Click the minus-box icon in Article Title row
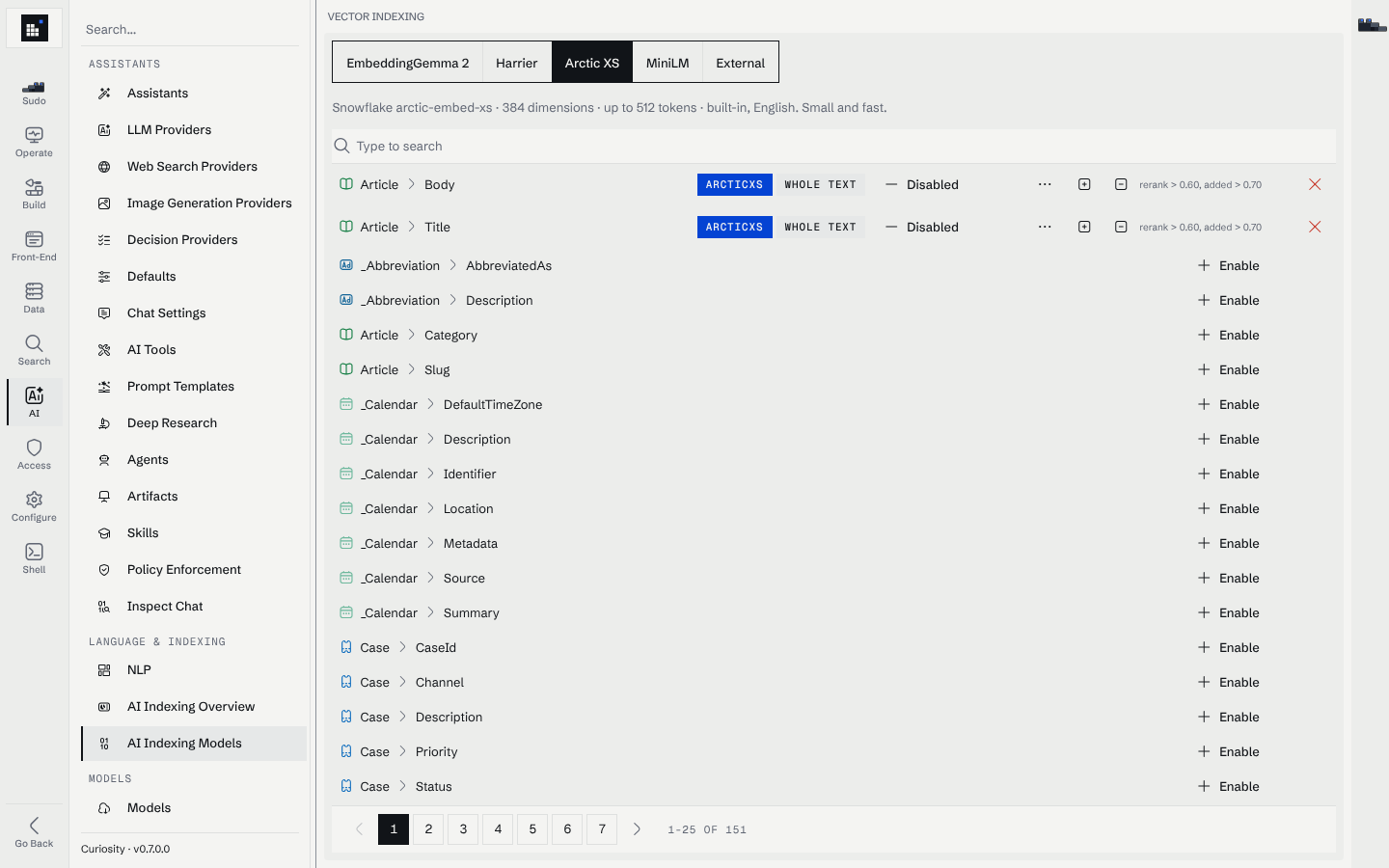 click(1121, 227)
